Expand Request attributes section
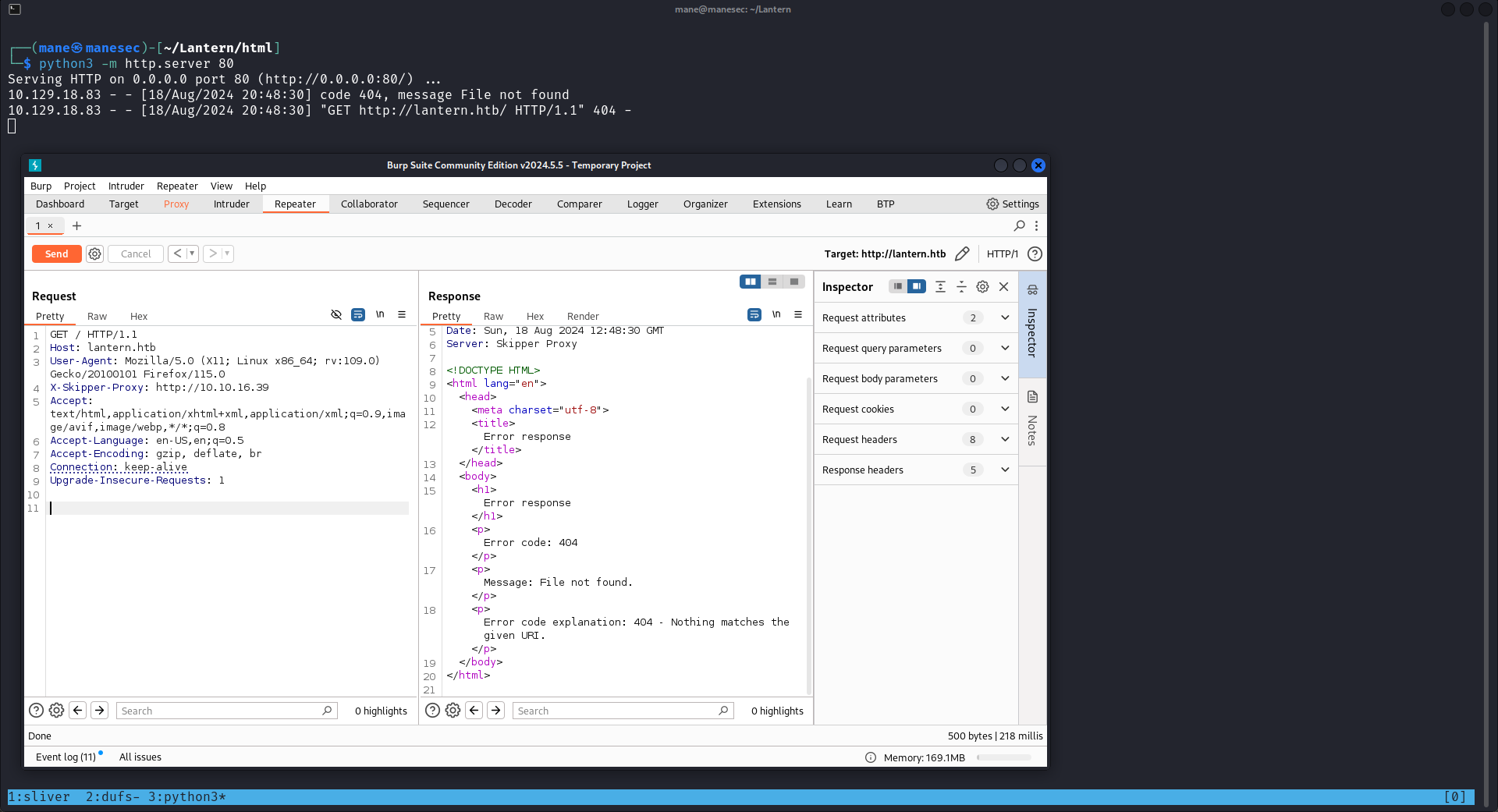Image resolution: width=1498 pixels, height=812 pixels. click(x=916, y=318)
